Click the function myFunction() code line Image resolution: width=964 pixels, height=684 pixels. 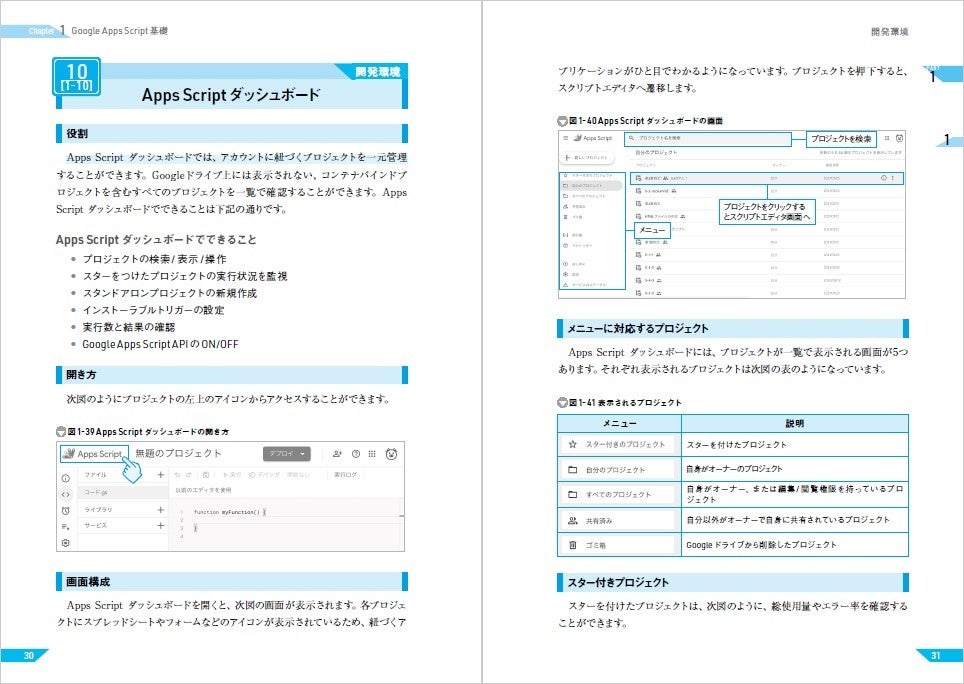coord(229,512)
